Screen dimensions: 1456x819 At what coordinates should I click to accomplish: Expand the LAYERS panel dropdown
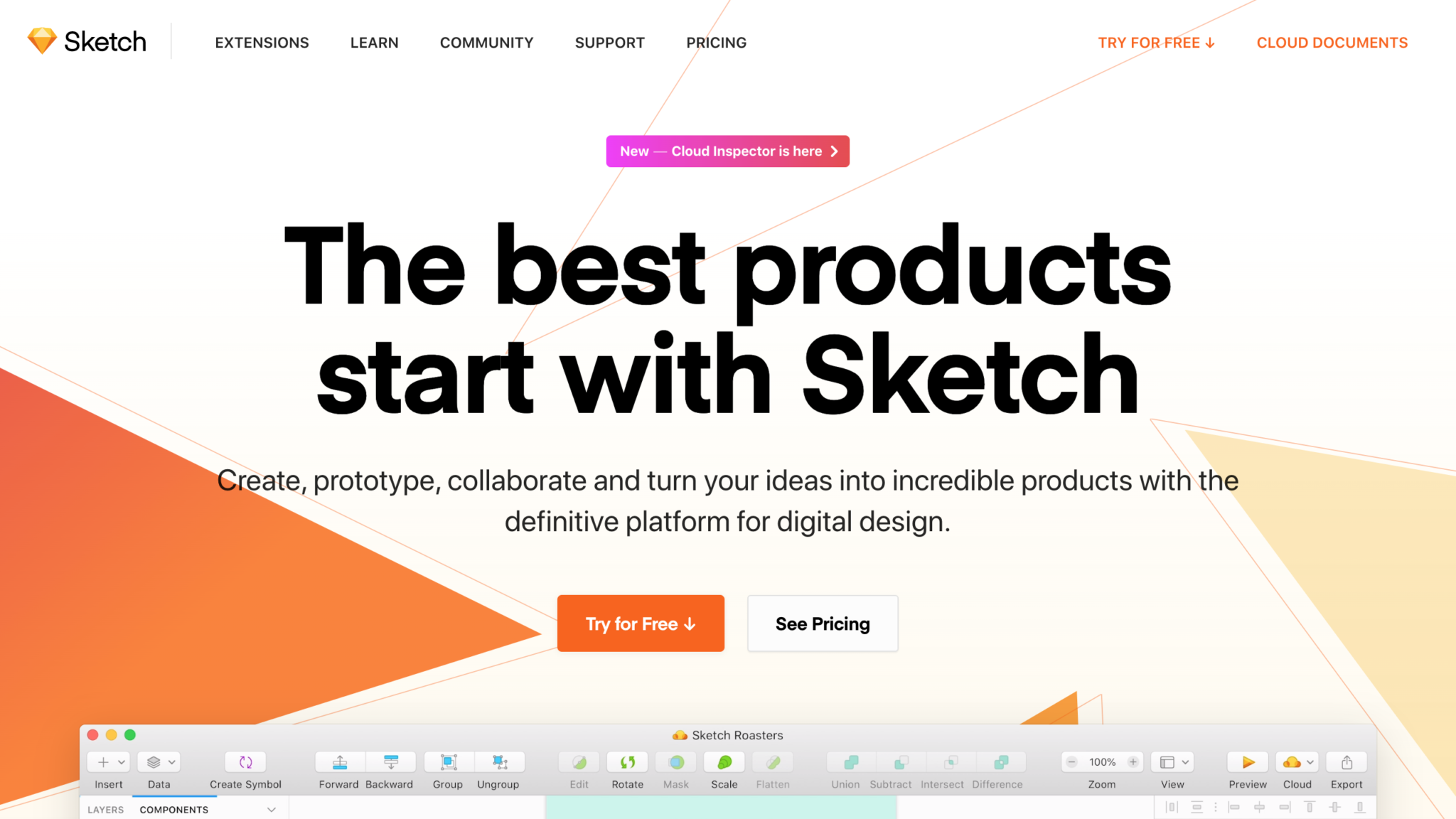point(277,809)
